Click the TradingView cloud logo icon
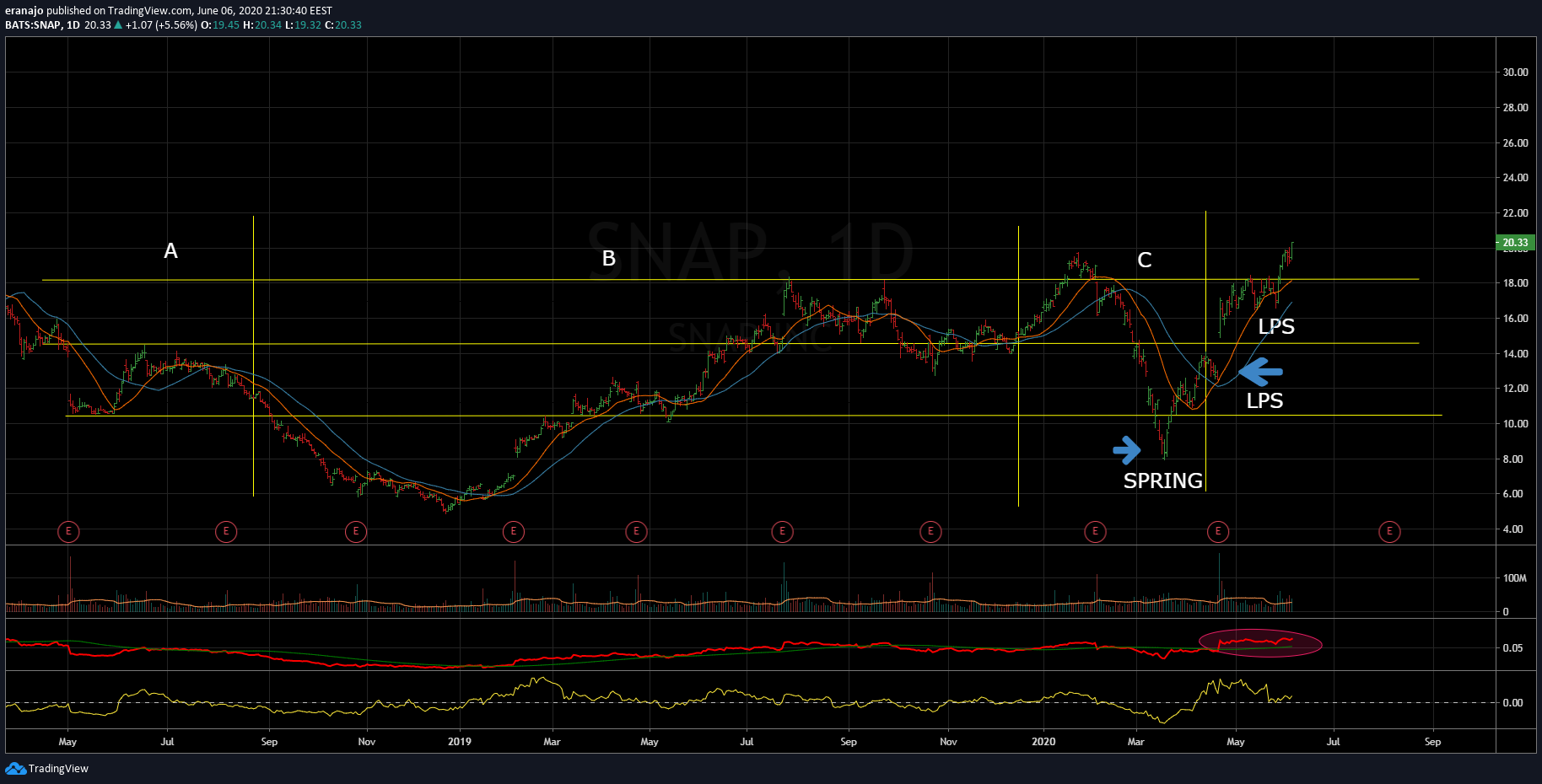 (15, 768)
